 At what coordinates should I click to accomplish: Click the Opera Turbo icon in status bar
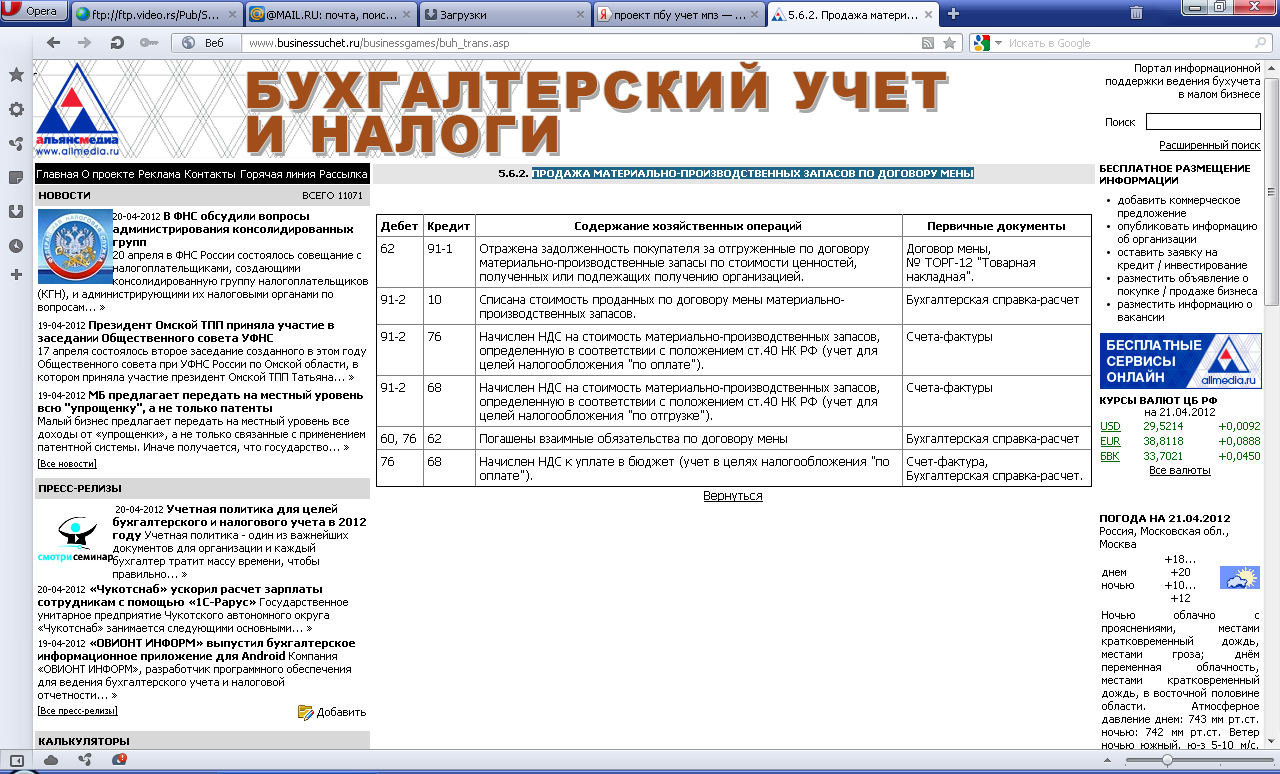point(119,761)
